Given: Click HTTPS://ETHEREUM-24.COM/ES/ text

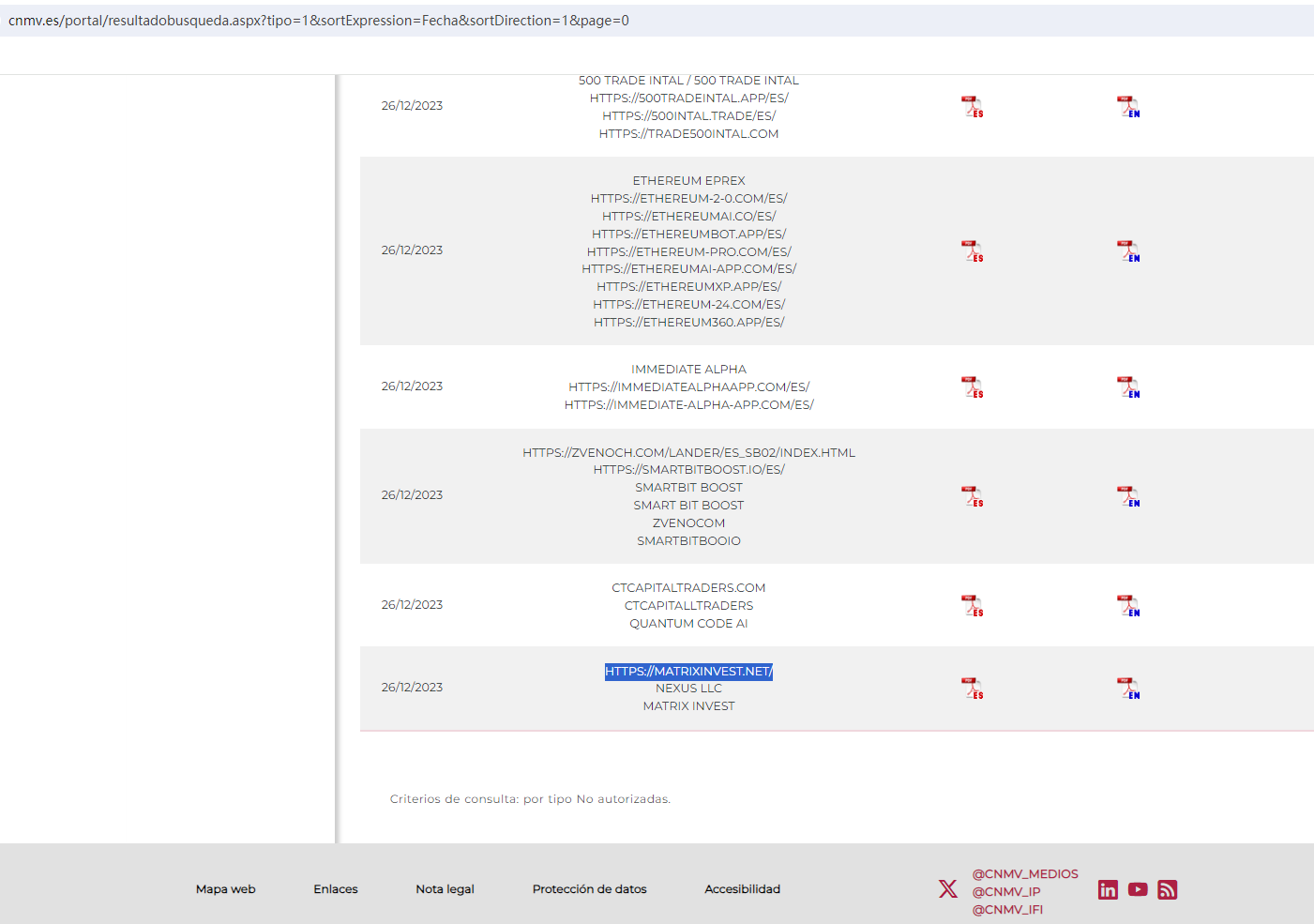Looking at the screenshot, I should pos(688,305).
